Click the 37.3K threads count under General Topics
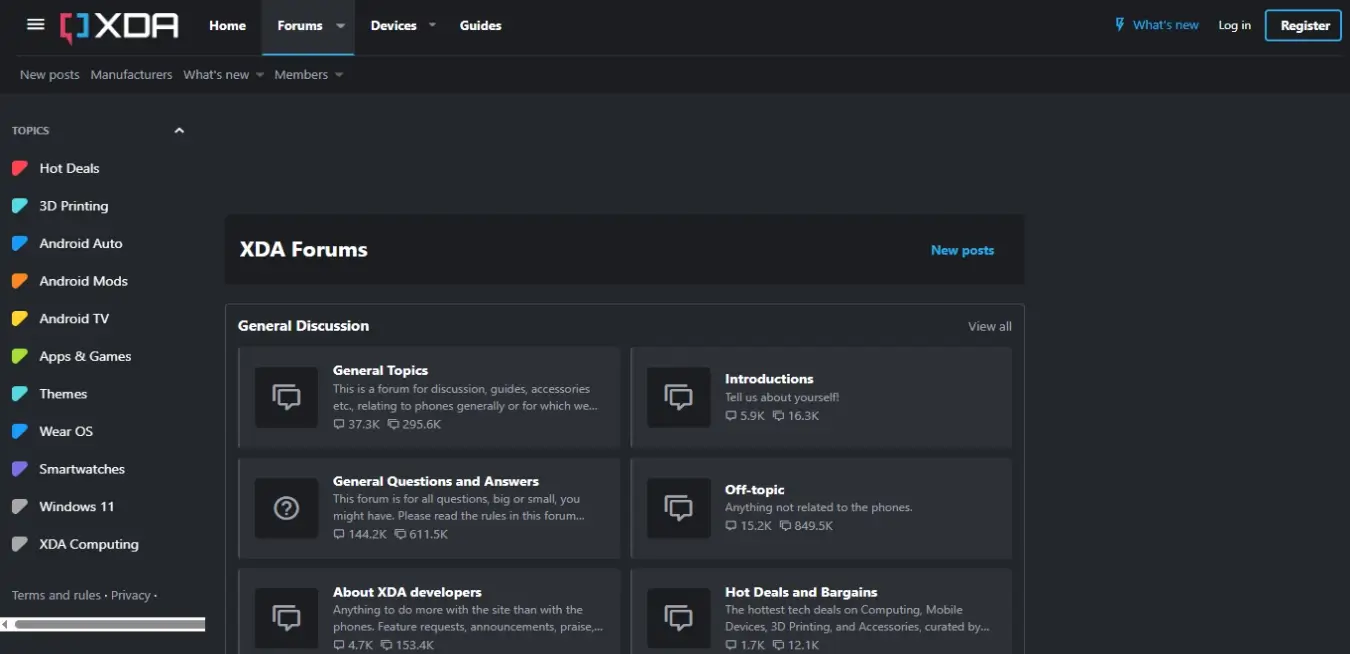Screen dimensions: 1350x654 click(x=364, y=425)
